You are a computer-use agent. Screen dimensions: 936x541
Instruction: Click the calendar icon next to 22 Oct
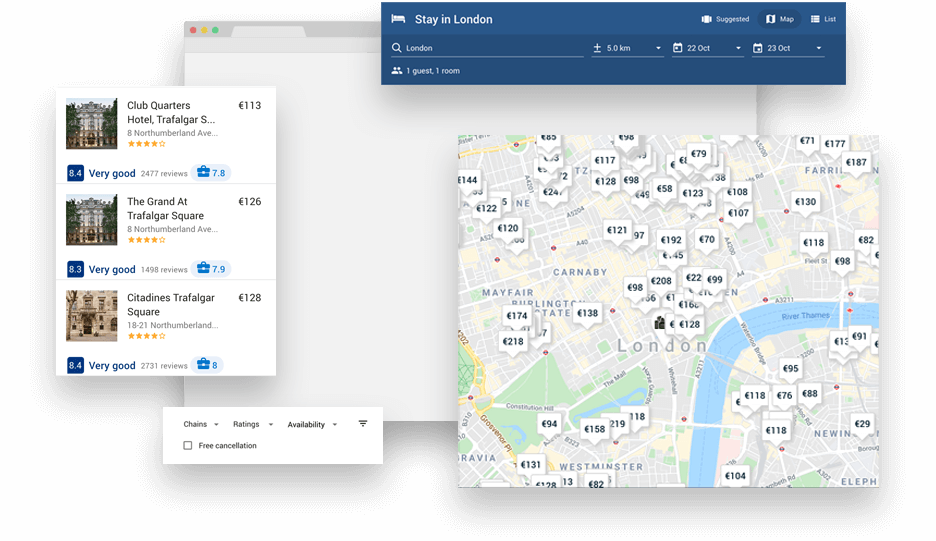(678, 48)
